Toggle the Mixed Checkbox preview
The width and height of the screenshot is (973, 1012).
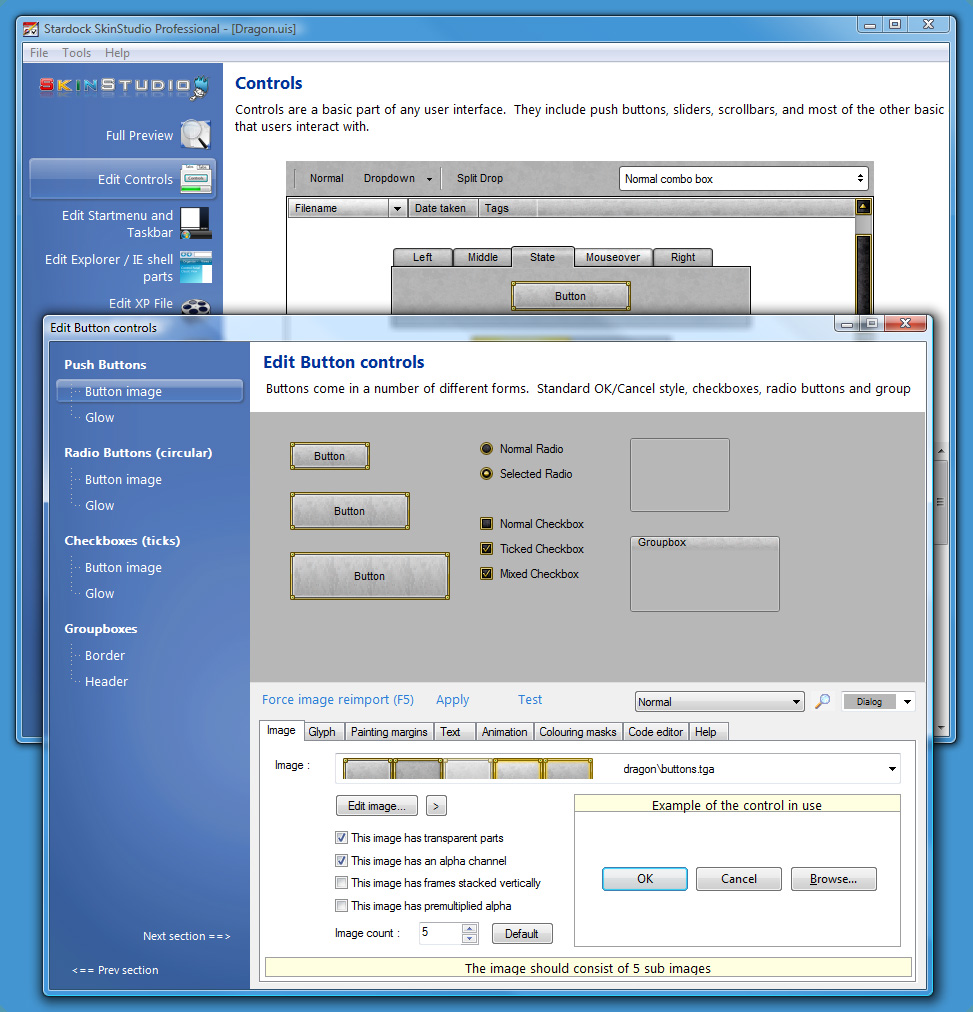tap(486, 573)
